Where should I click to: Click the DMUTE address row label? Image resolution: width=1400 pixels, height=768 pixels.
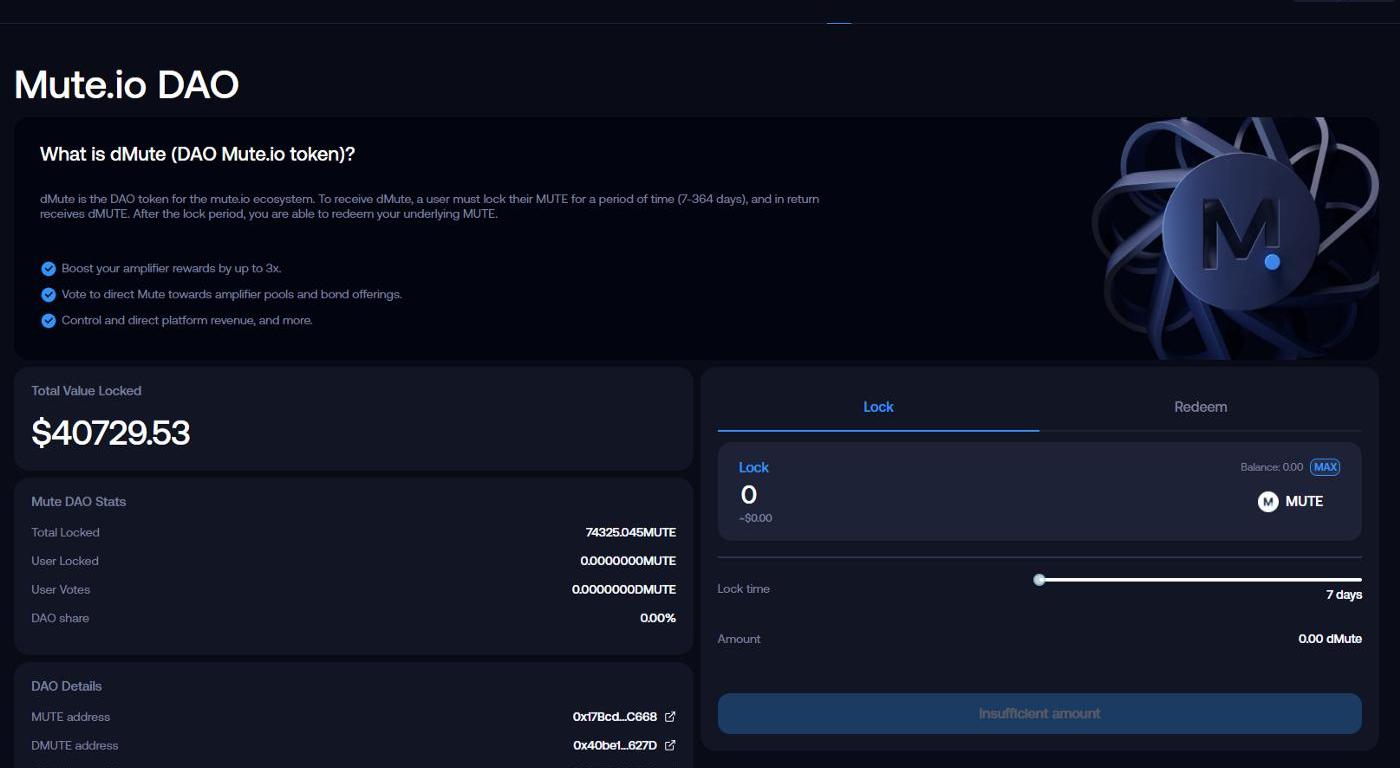(x=75, y=745)
